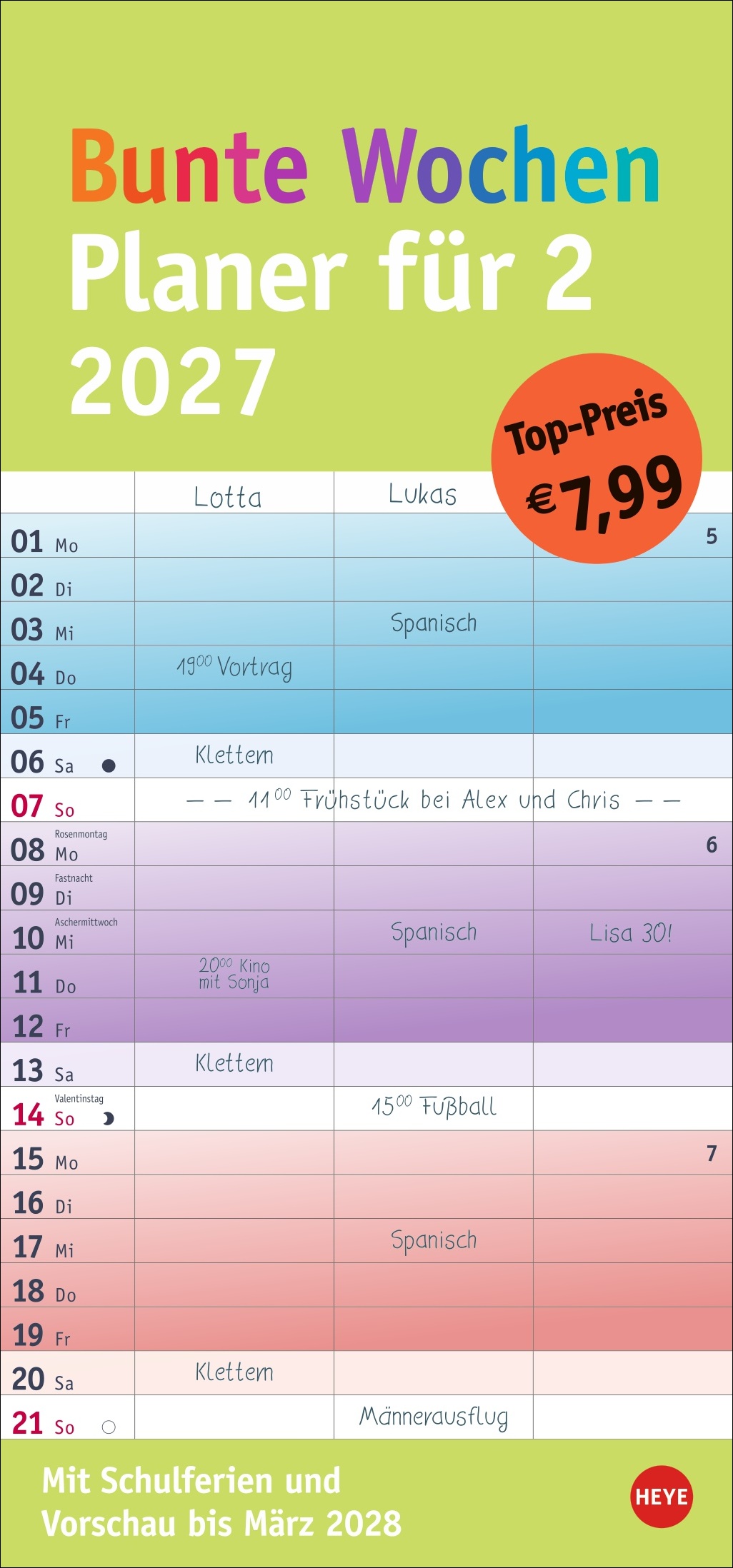Select the Lisa 30! birthday note

pyautogui.click(x=631, y=933)
